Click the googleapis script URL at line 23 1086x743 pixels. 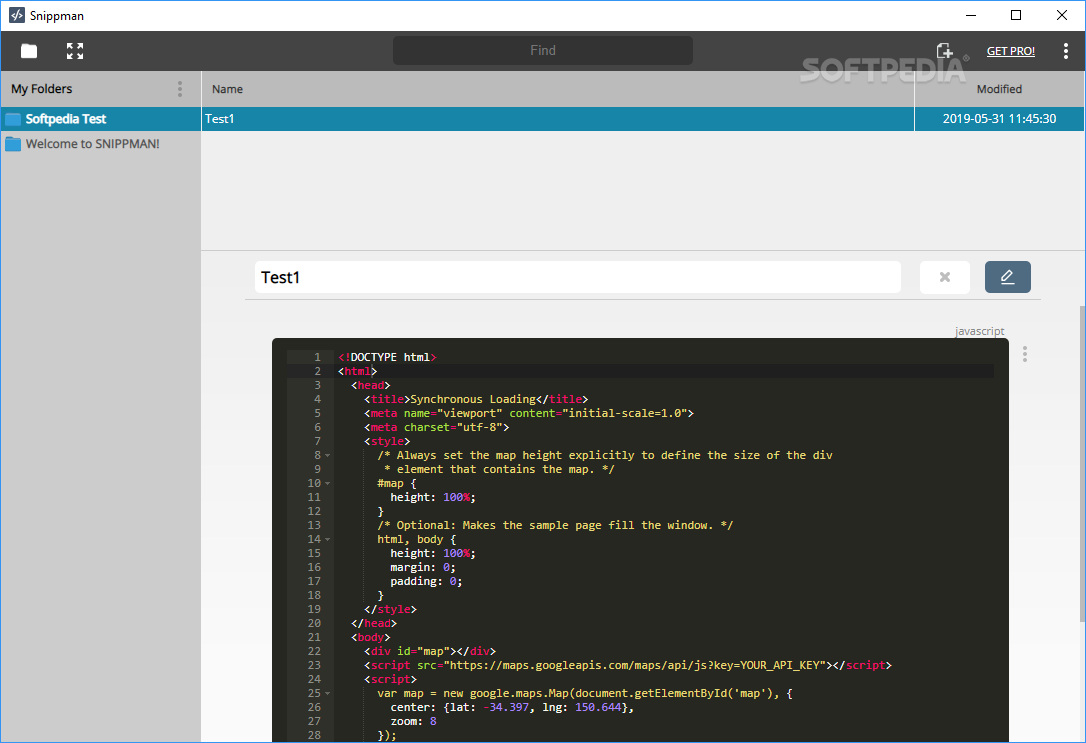point(634,665)
